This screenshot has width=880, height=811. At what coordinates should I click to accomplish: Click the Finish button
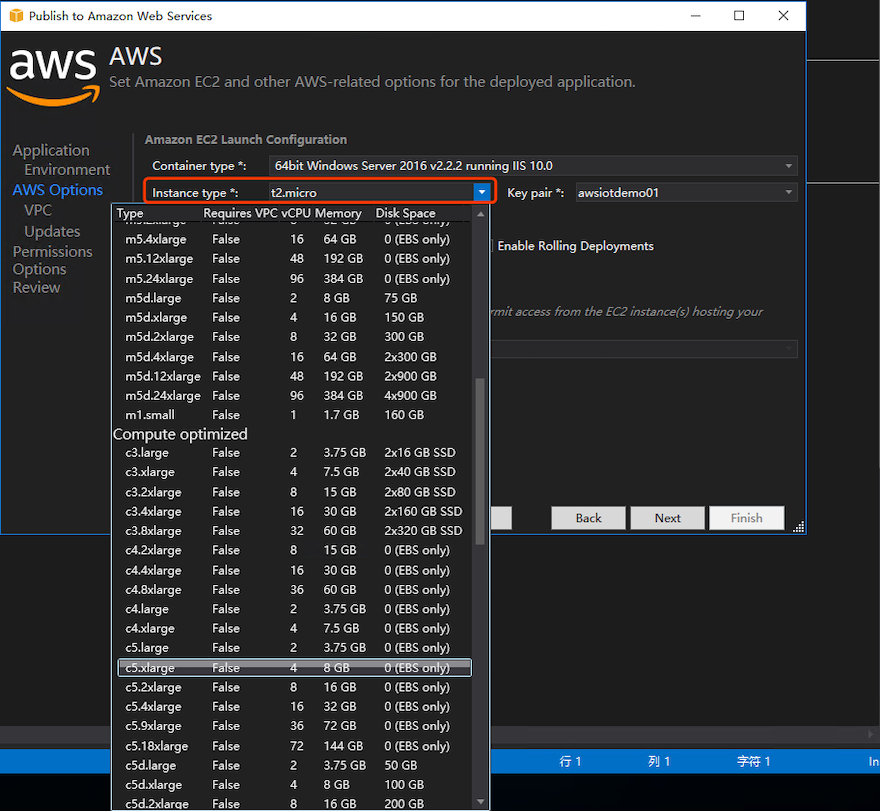pos(746,518)
